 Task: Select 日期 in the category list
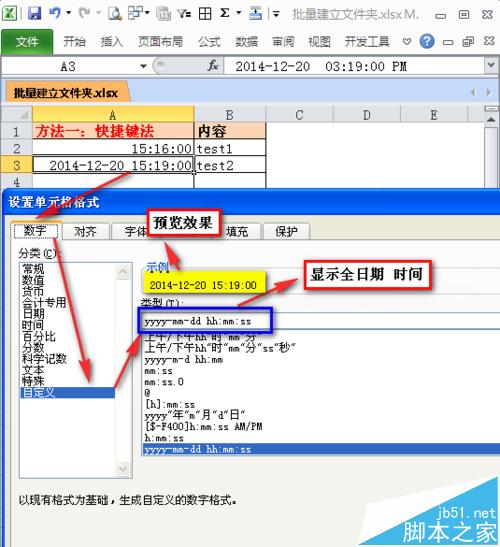33,313
